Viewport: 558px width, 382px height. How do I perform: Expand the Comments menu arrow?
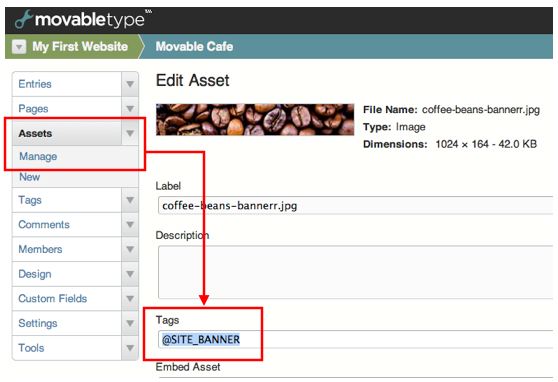[x=130, y=225]
